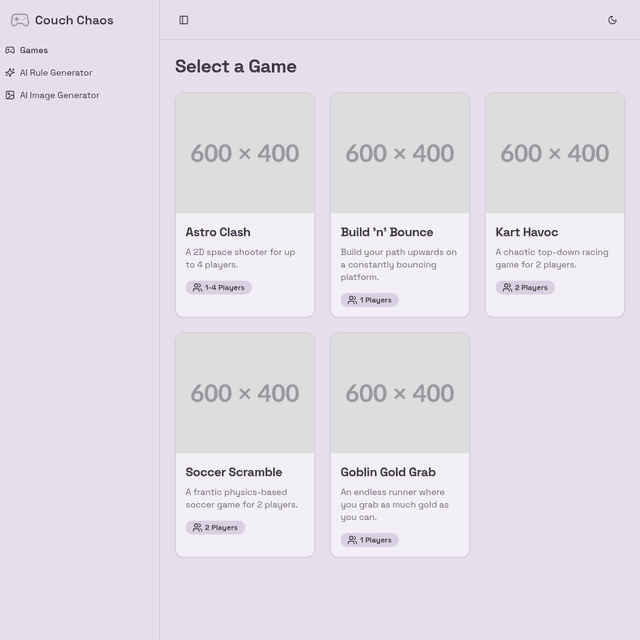Click the AI Rule Generator sparkle icon
The height and width of the screenshot is (640, 640).
(x=10, y=73)
